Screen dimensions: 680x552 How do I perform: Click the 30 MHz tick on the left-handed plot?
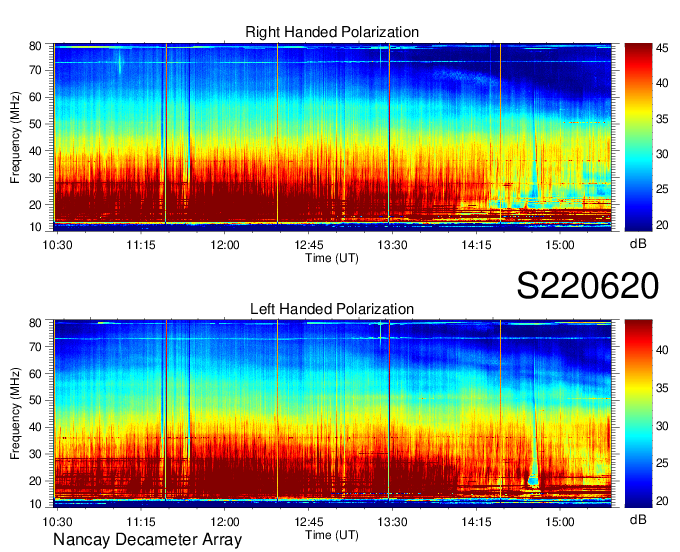(35, 454)
